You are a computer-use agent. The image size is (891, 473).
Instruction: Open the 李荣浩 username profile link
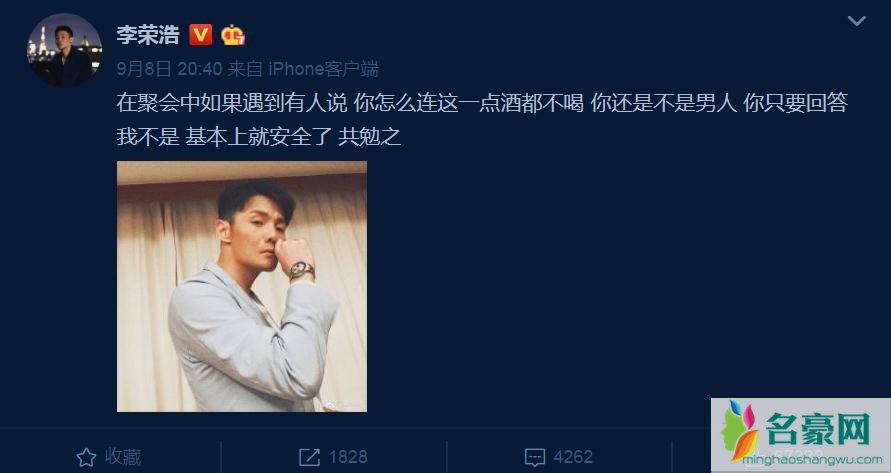[x=148, y=35]
